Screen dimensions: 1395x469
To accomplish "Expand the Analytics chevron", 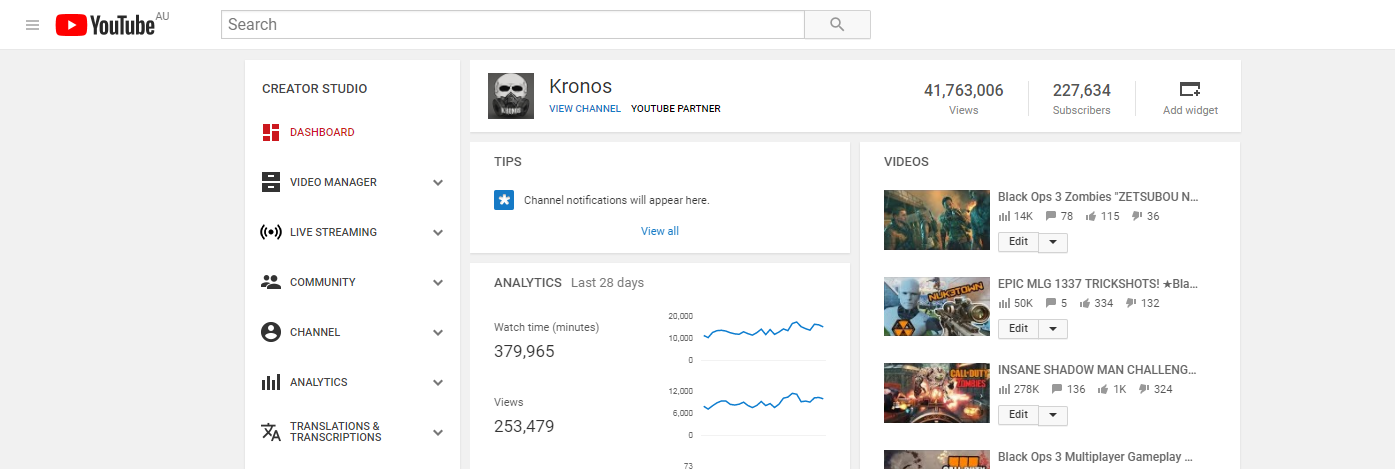I will [x=438, y=382].
